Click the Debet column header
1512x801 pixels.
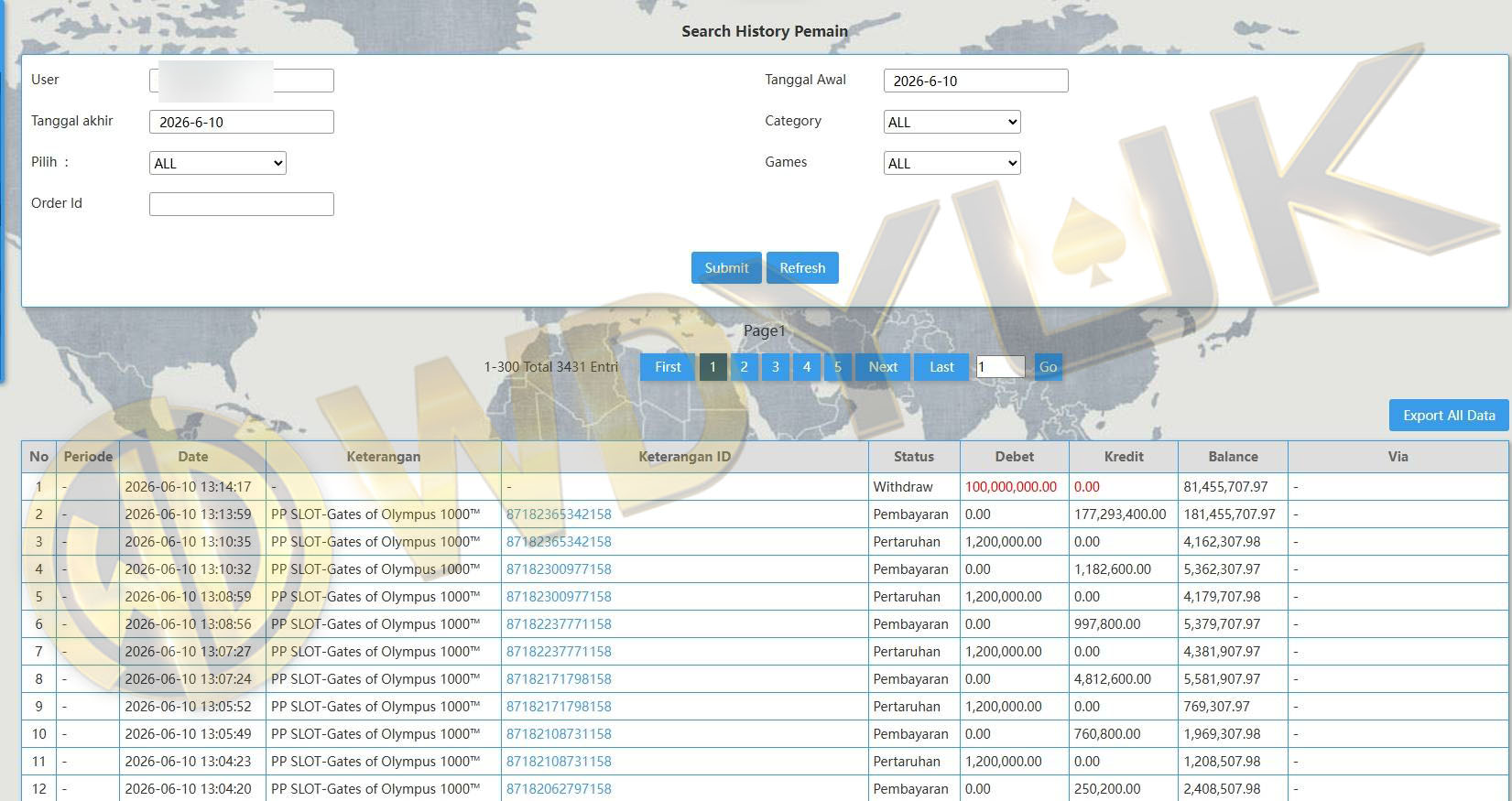(x=1015, y=457)
